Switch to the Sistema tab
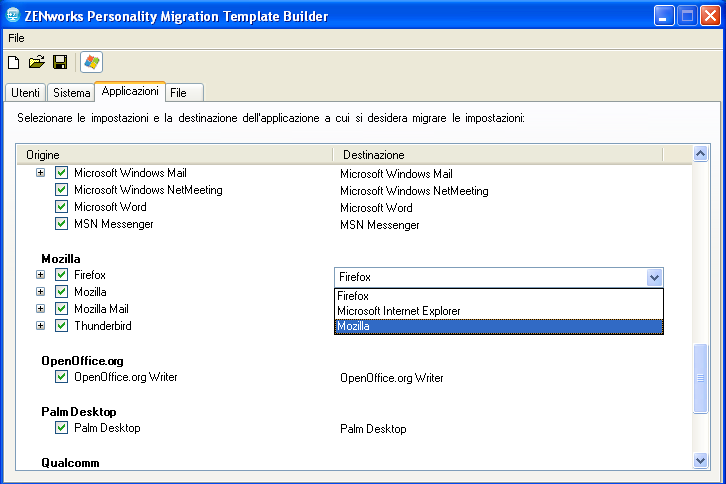The width and height of the screenshot is (726, 484). coord(71,93)
